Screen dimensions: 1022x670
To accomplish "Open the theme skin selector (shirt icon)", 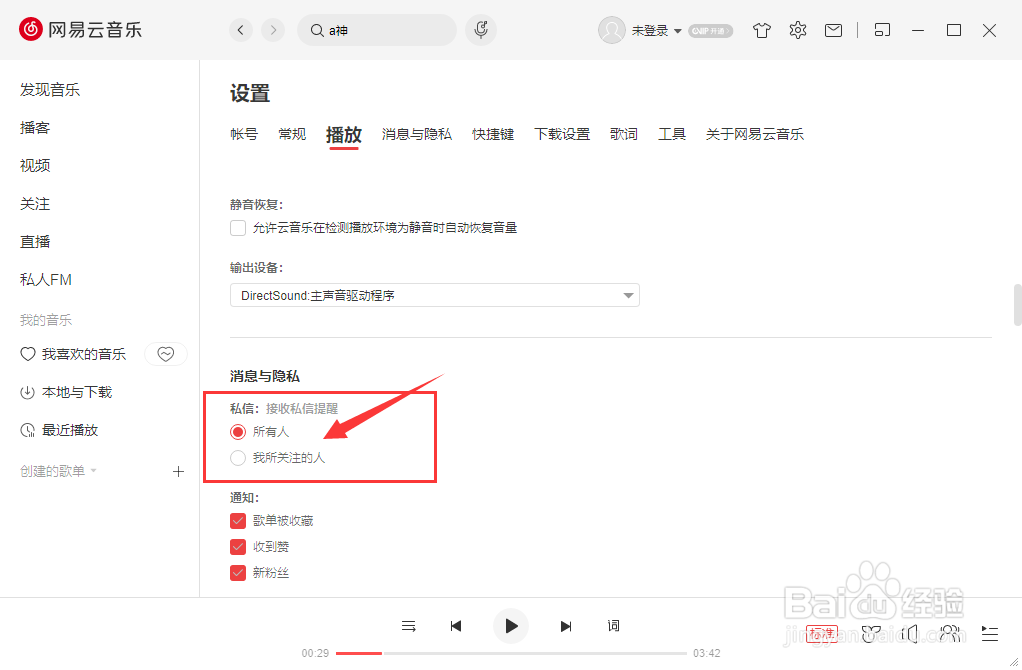I will click(x=761, y=30).
